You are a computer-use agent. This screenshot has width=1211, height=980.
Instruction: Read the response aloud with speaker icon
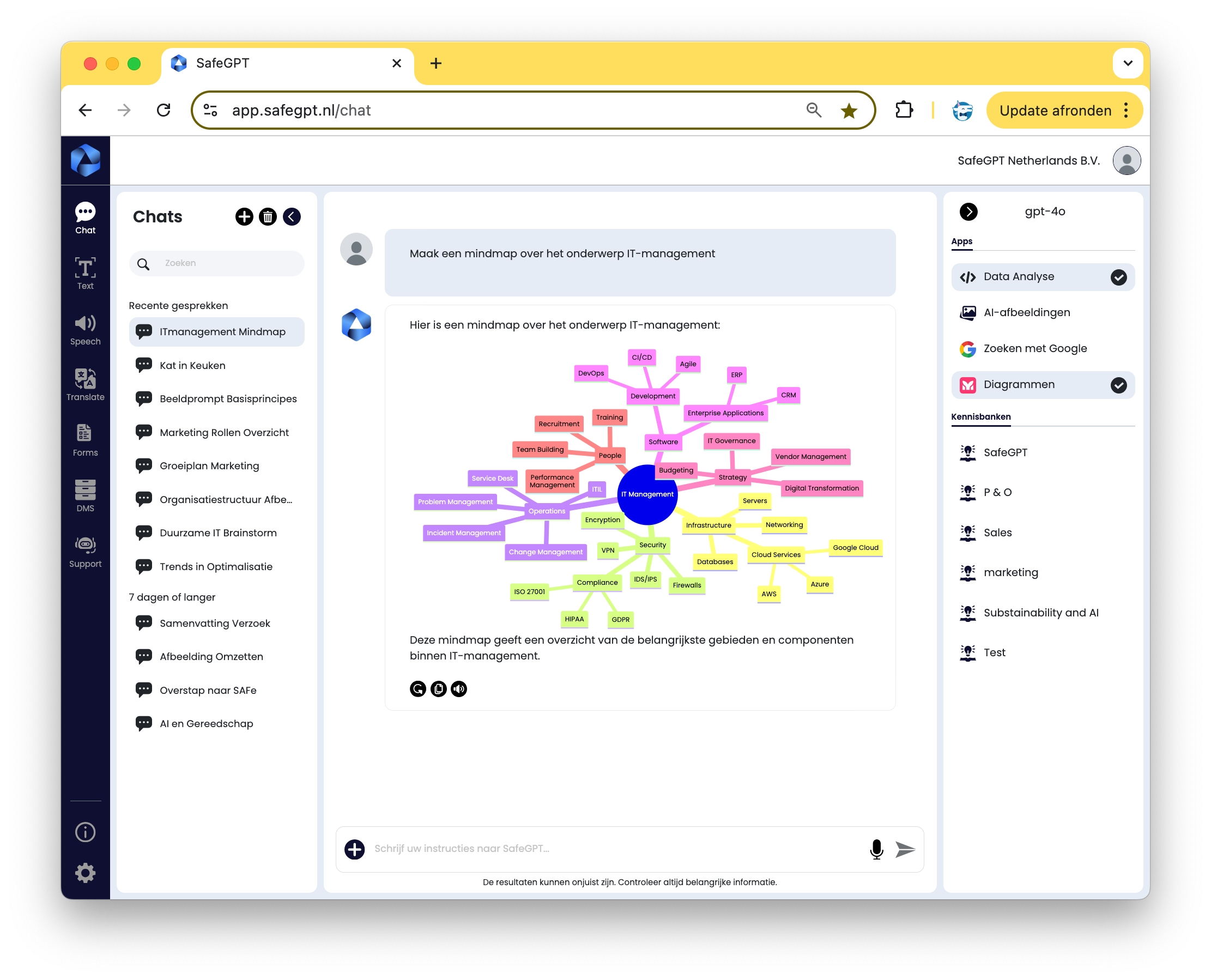pos(459,689)
